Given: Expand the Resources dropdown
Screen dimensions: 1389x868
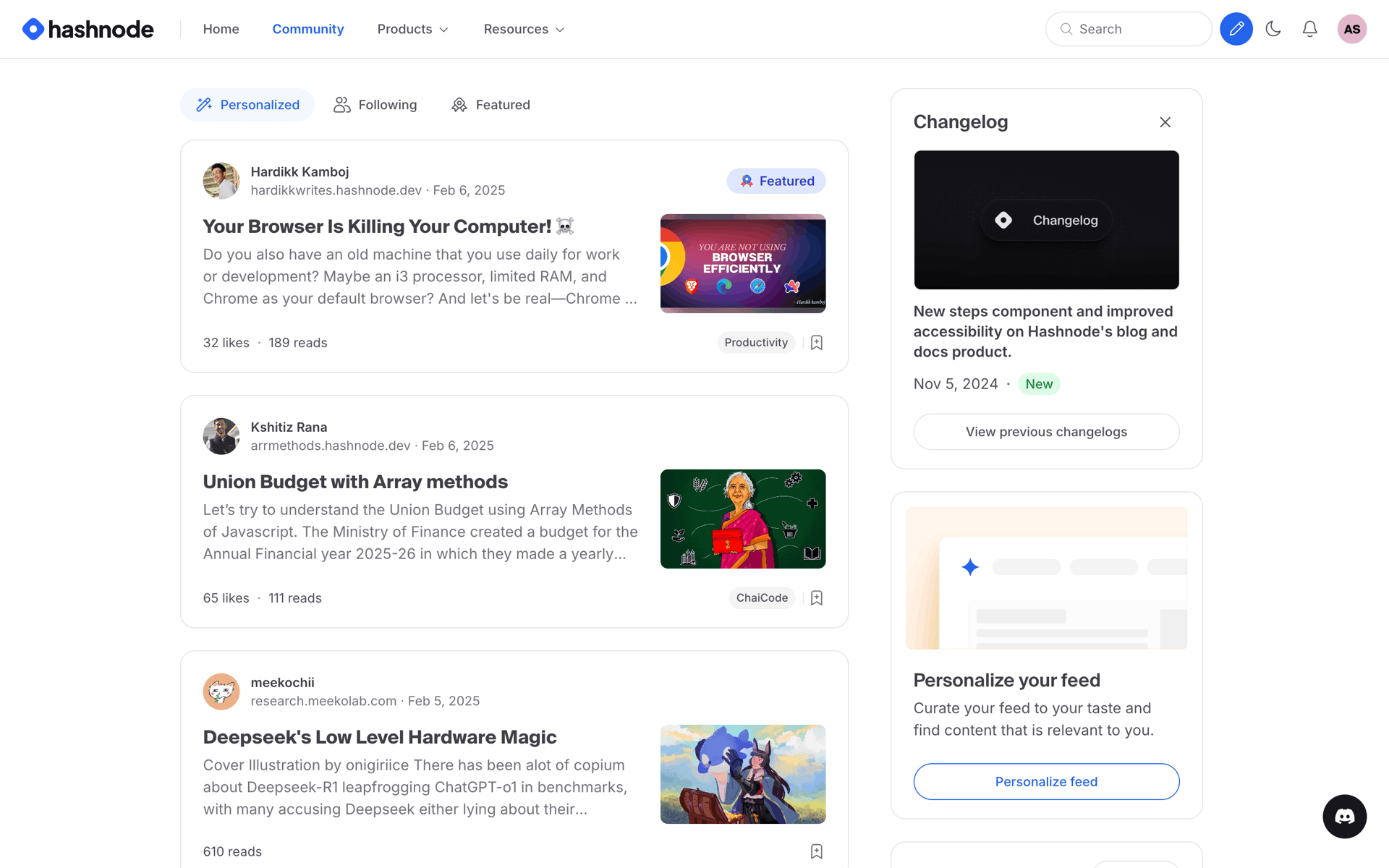Looking at the screenshot, I should point(524,29).
